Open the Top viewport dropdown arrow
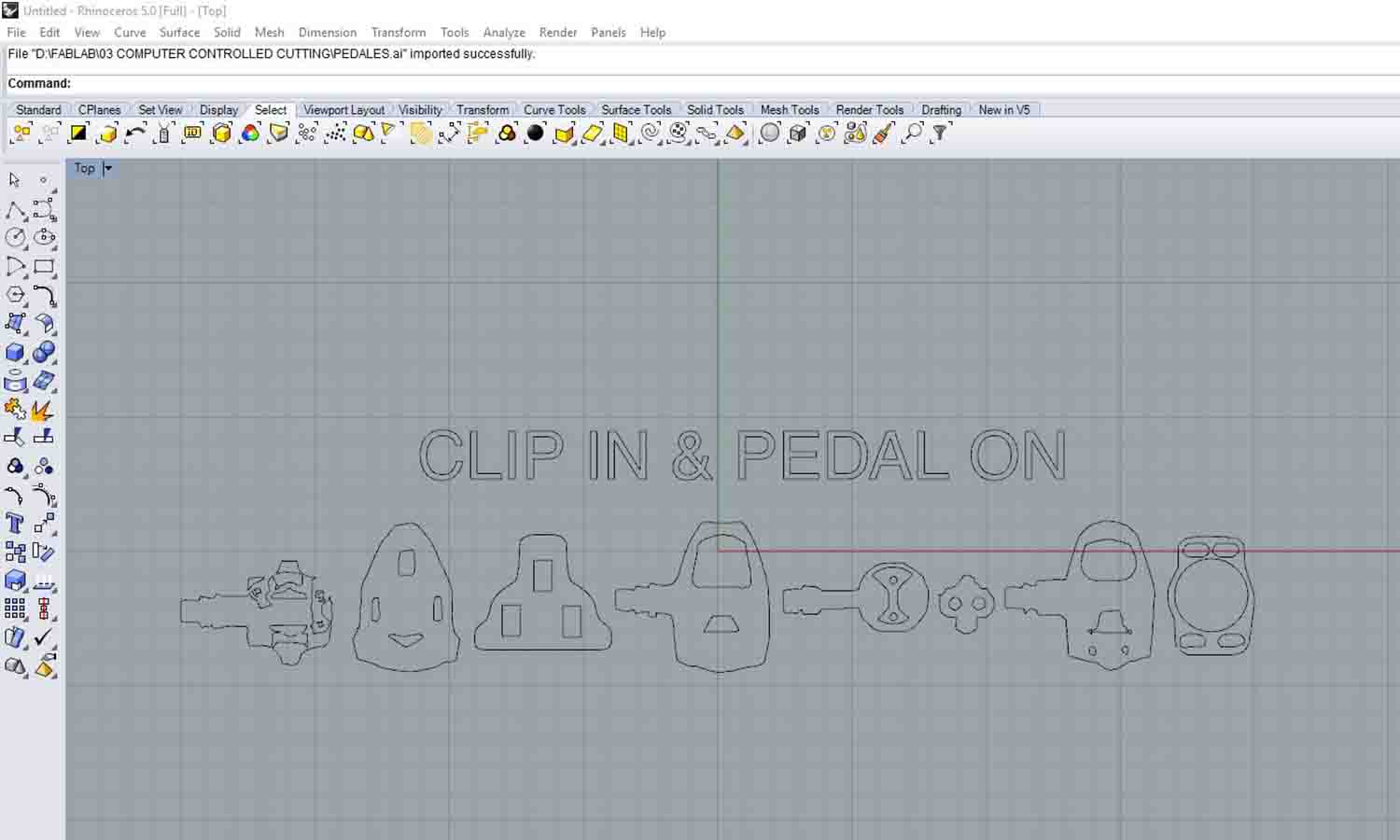Viewport: 1400px width, 840px height. pos(107,168)
